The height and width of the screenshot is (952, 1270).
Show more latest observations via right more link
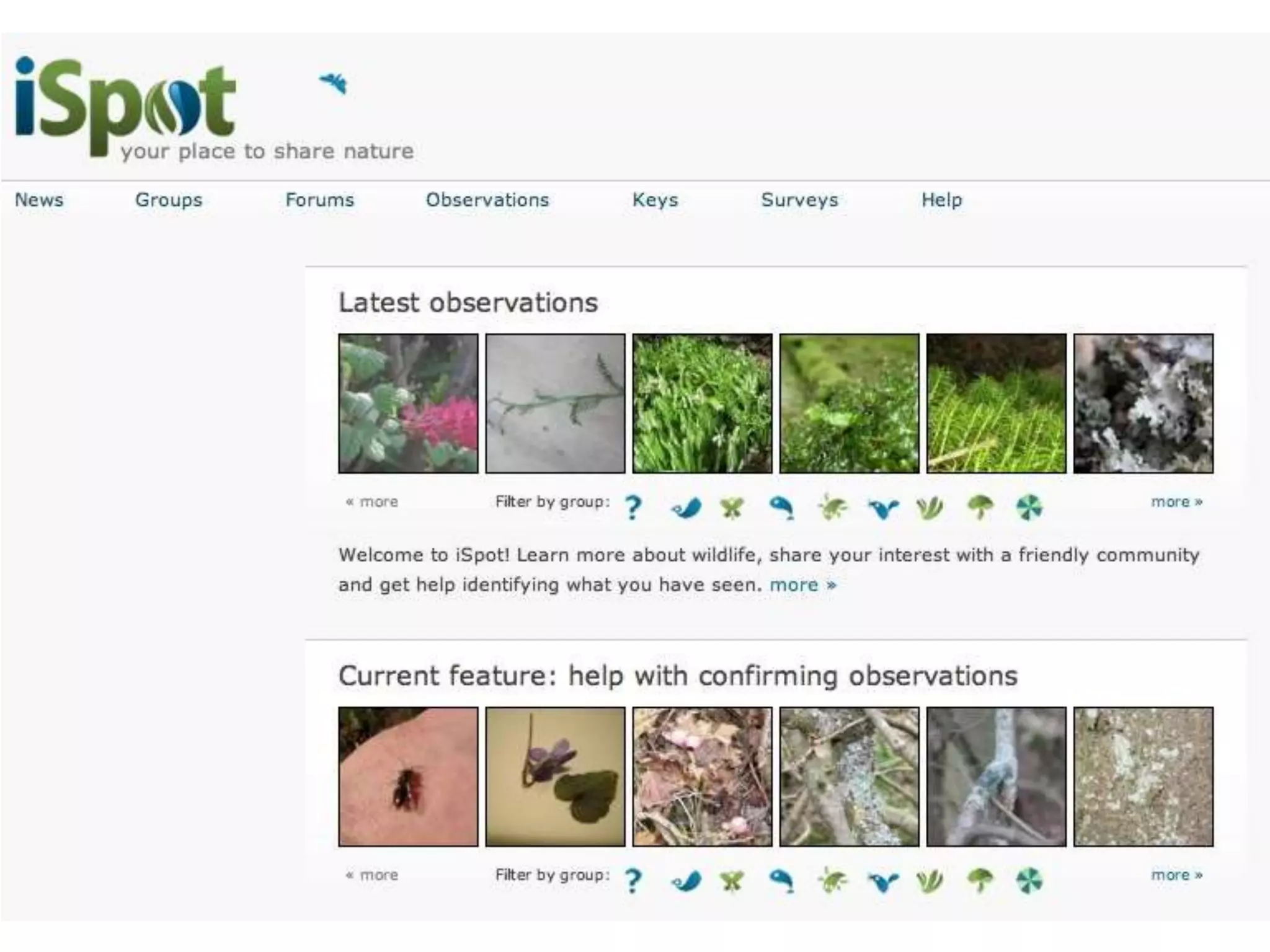tap(1176, 501)
